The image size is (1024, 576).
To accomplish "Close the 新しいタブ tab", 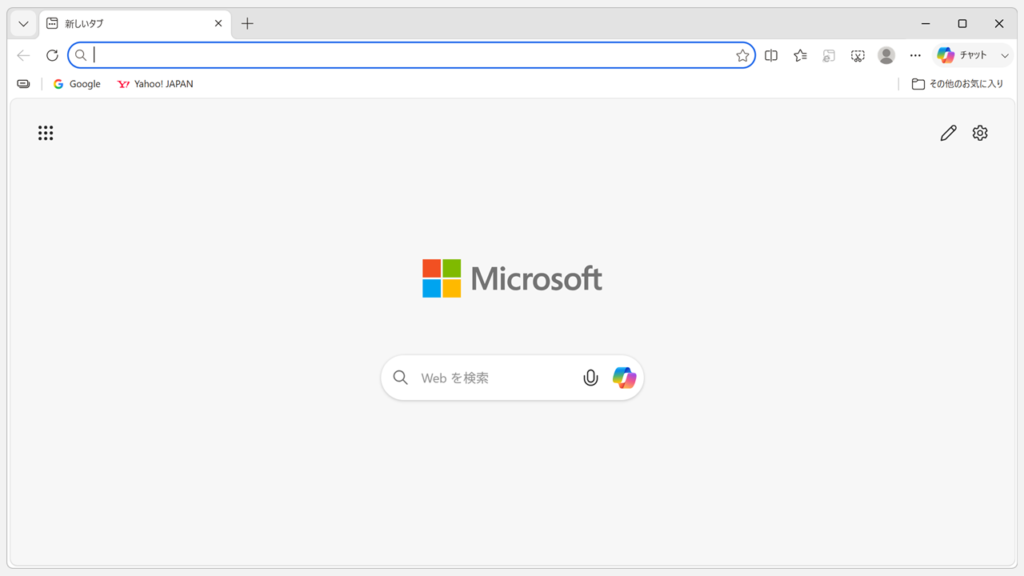I will pos(218,24).
